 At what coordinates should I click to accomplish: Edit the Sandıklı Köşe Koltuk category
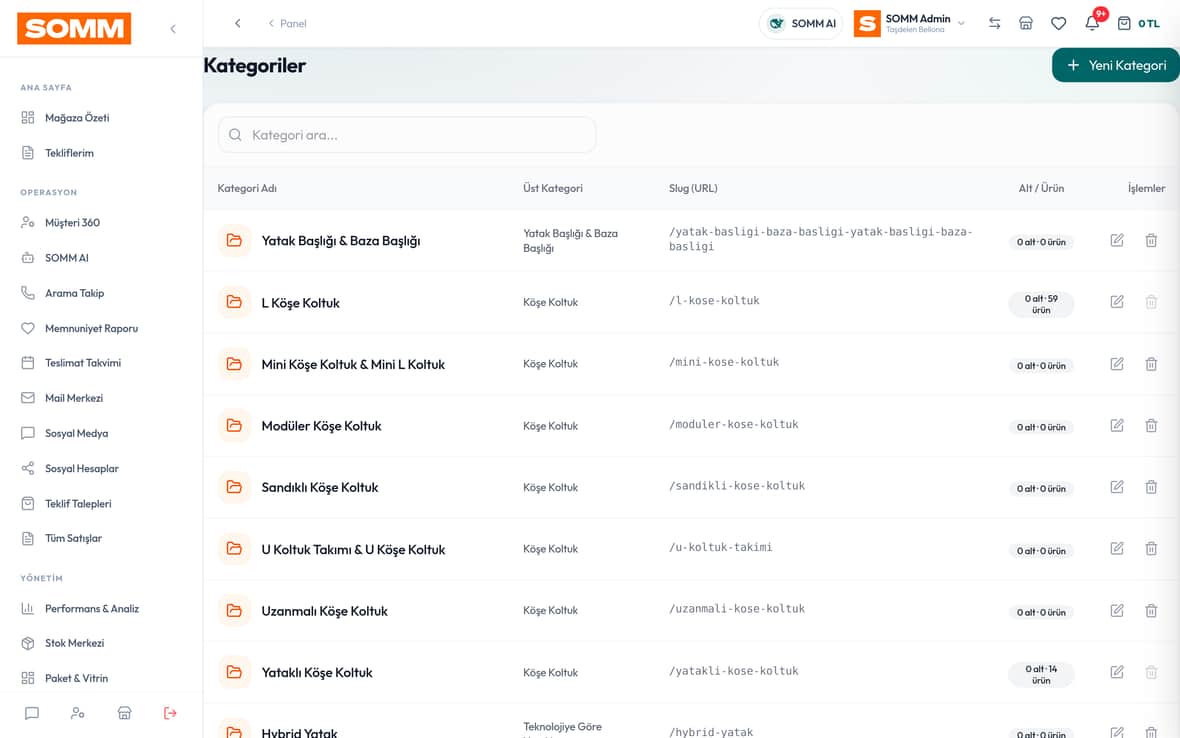click(1117, 487)
